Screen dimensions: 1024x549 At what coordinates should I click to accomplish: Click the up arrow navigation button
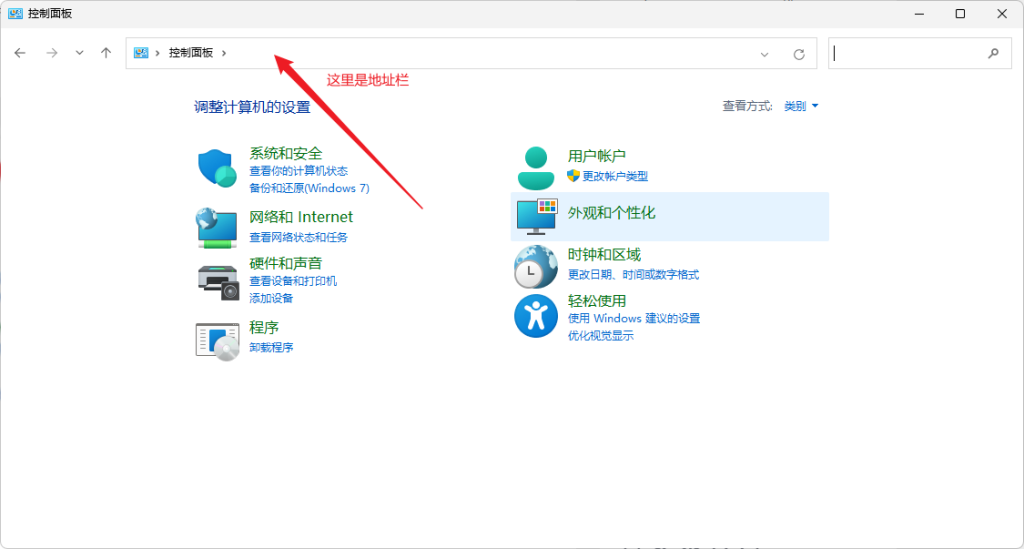106,53
